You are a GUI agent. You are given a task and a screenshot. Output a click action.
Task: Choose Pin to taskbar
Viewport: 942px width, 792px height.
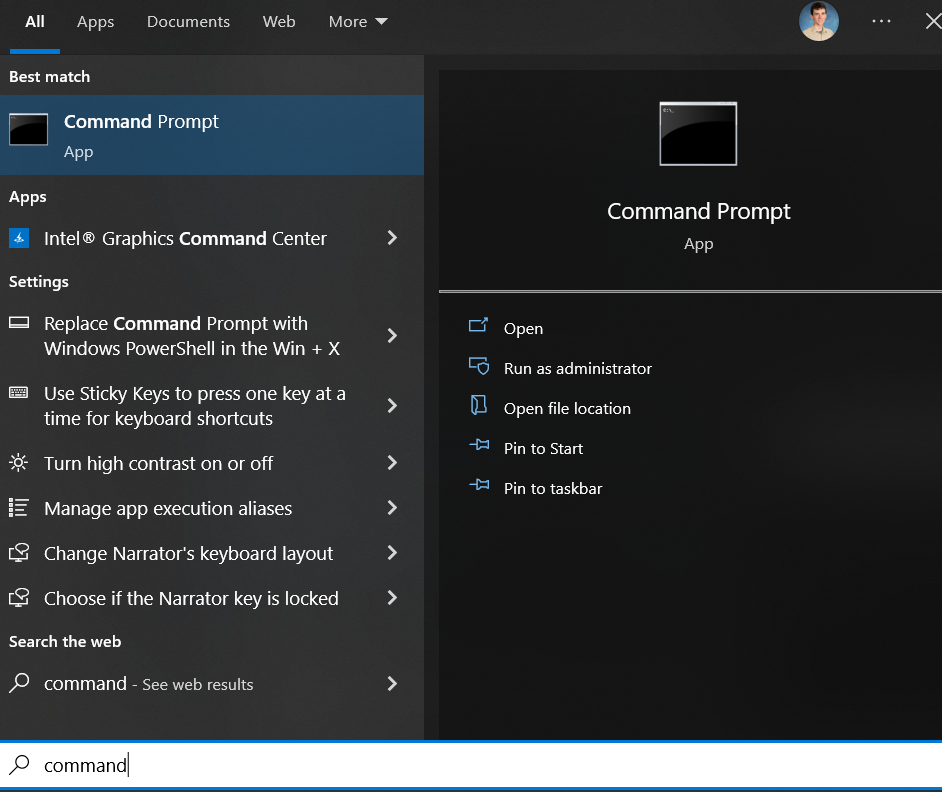tap(553, 489)
